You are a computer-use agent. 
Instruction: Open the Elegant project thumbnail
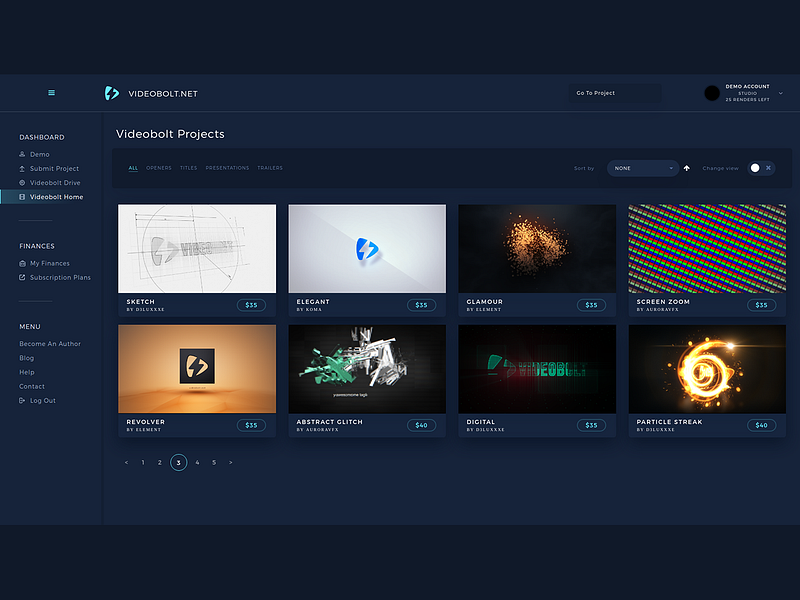click(367, 249)
